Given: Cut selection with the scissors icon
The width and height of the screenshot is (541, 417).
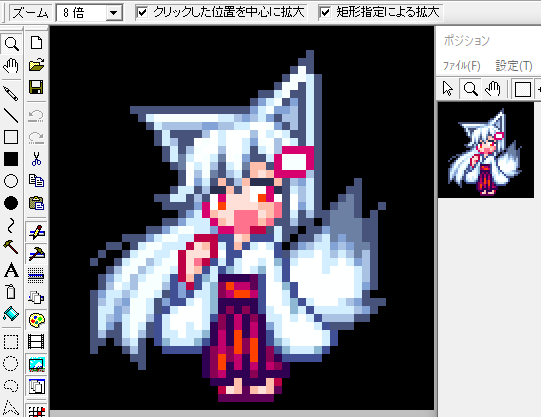Looking at the screenshot, I should 36,159.
